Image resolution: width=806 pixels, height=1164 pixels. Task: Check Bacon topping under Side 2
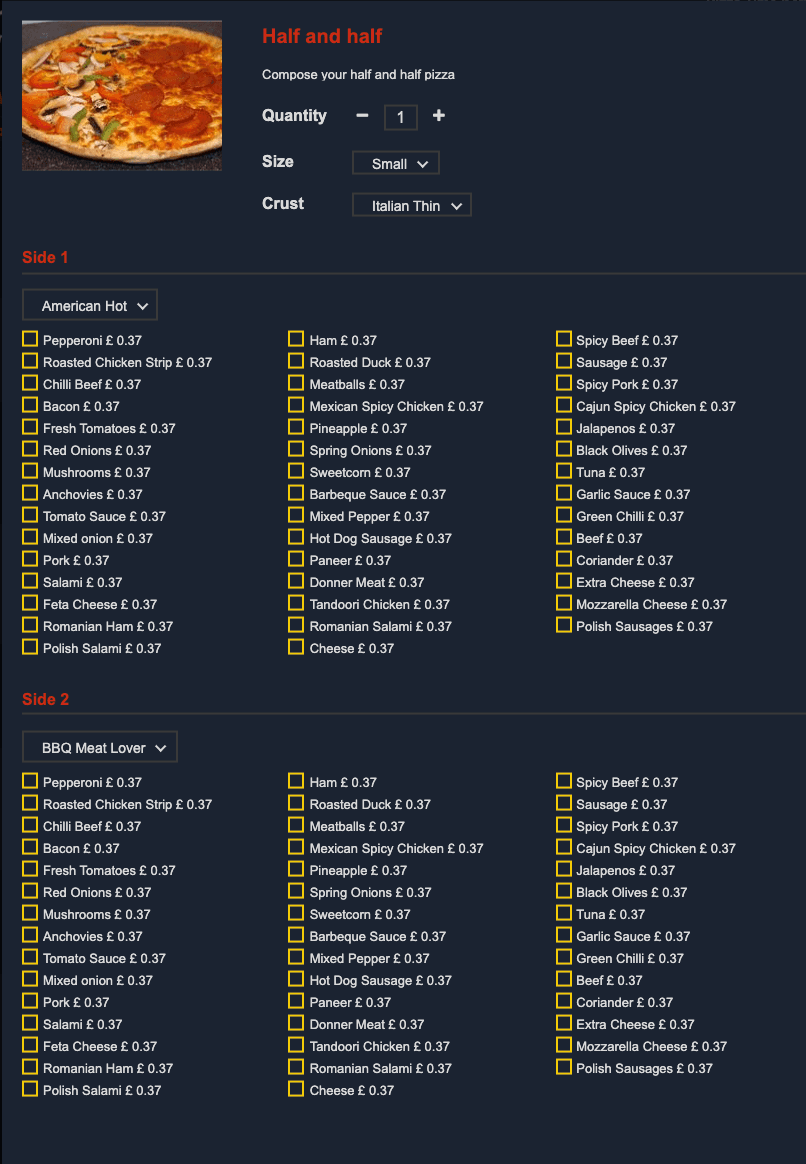point(30,847)
